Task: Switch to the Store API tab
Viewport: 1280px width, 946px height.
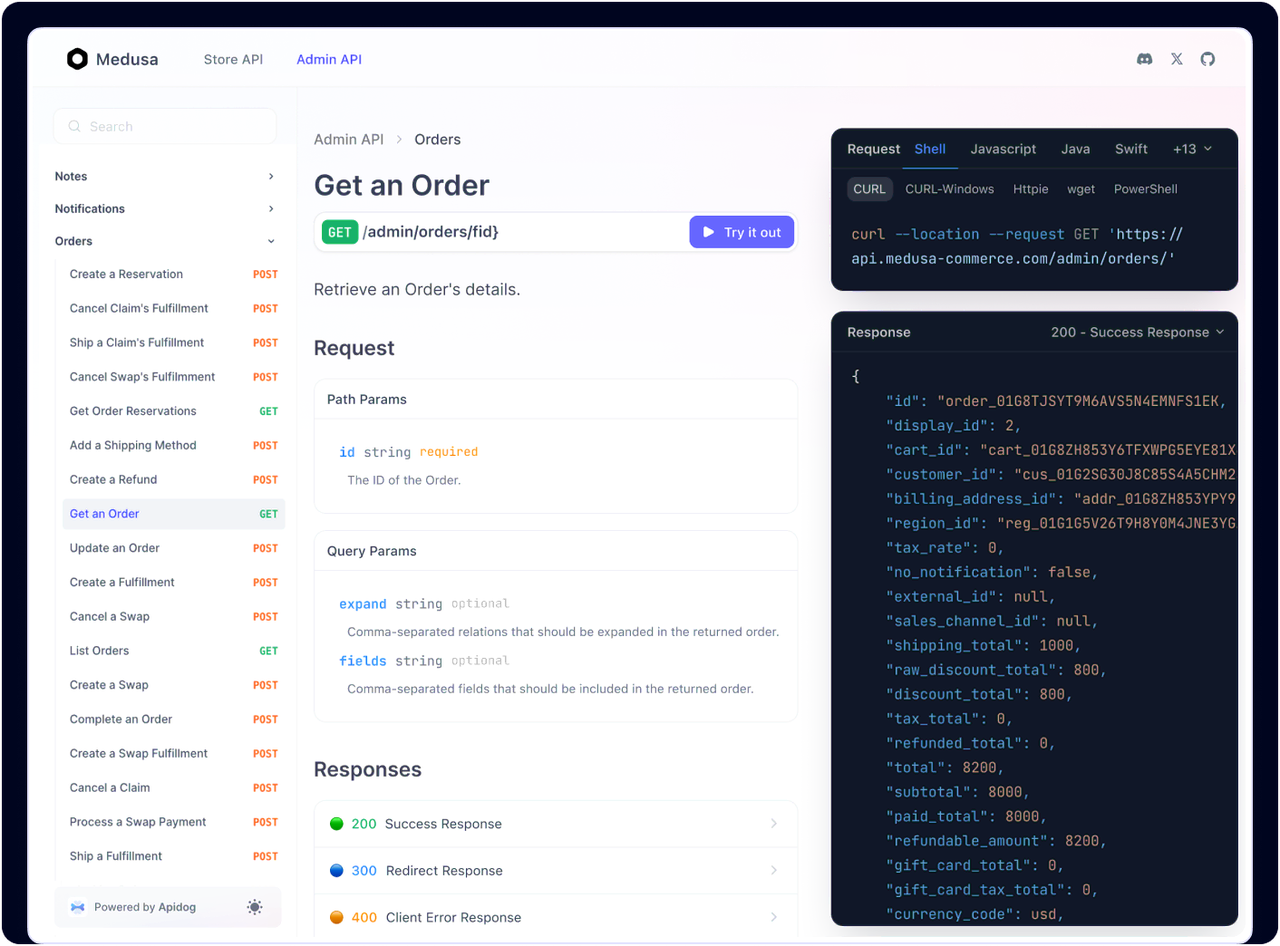Action: click(233, 59)
